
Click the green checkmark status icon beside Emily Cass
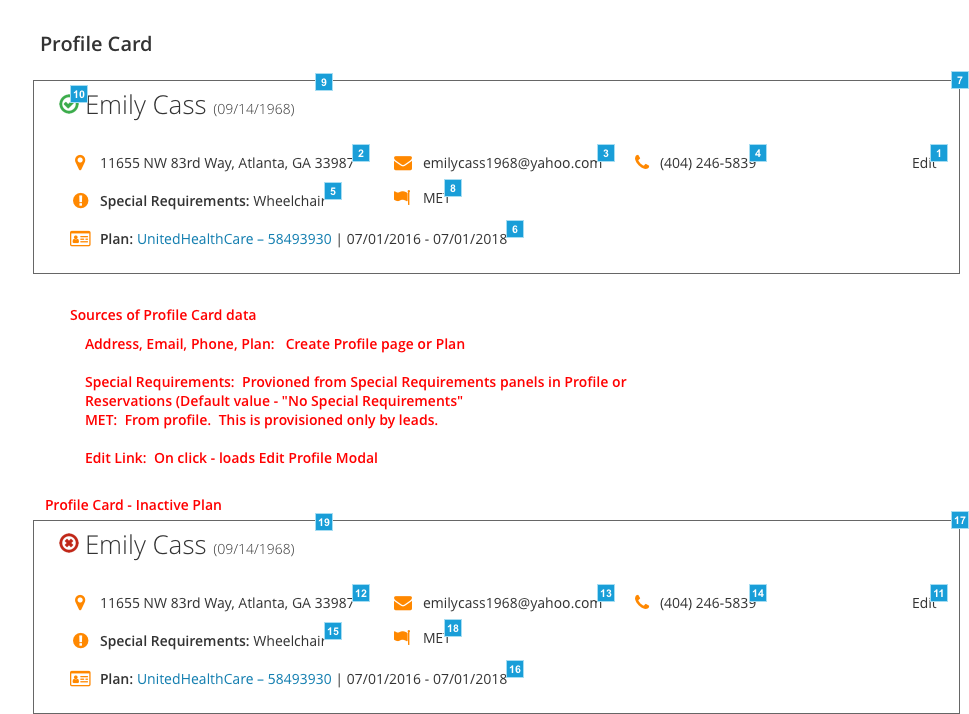pyautogui.click(x=69, y=104)
